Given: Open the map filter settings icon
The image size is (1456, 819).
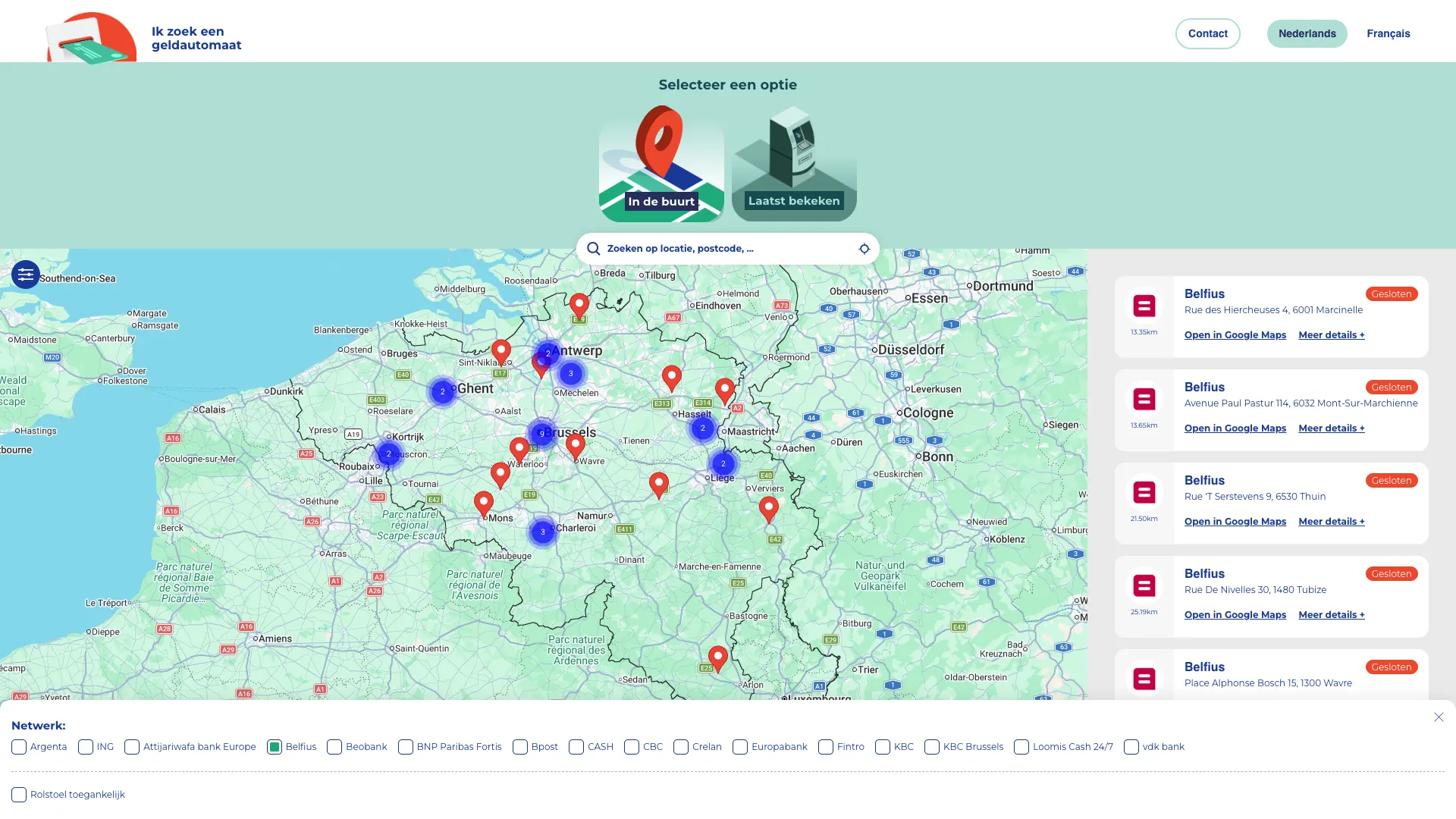Looking at the screenshot, I should 25,275.
